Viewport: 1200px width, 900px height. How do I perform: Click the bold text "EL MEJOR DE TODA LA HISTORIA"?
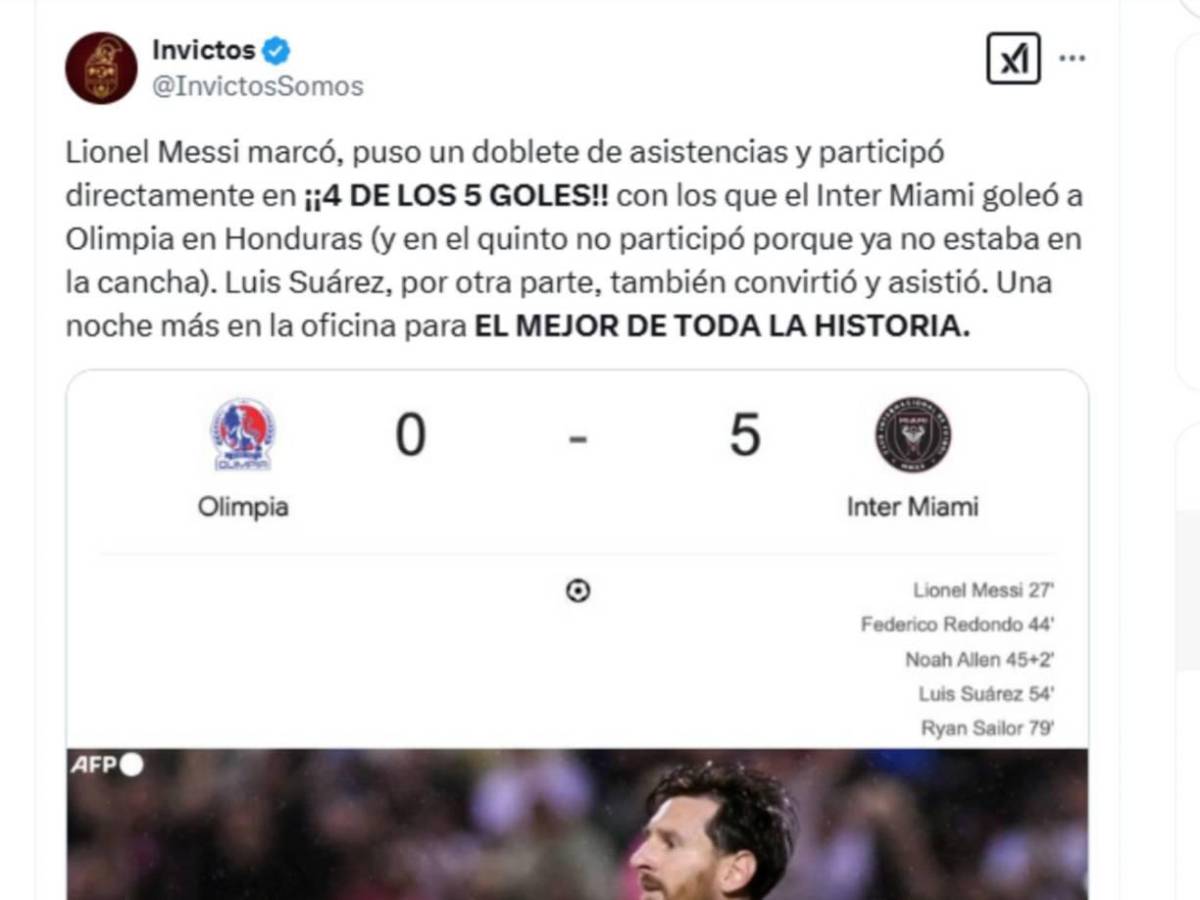coord(721,328)
